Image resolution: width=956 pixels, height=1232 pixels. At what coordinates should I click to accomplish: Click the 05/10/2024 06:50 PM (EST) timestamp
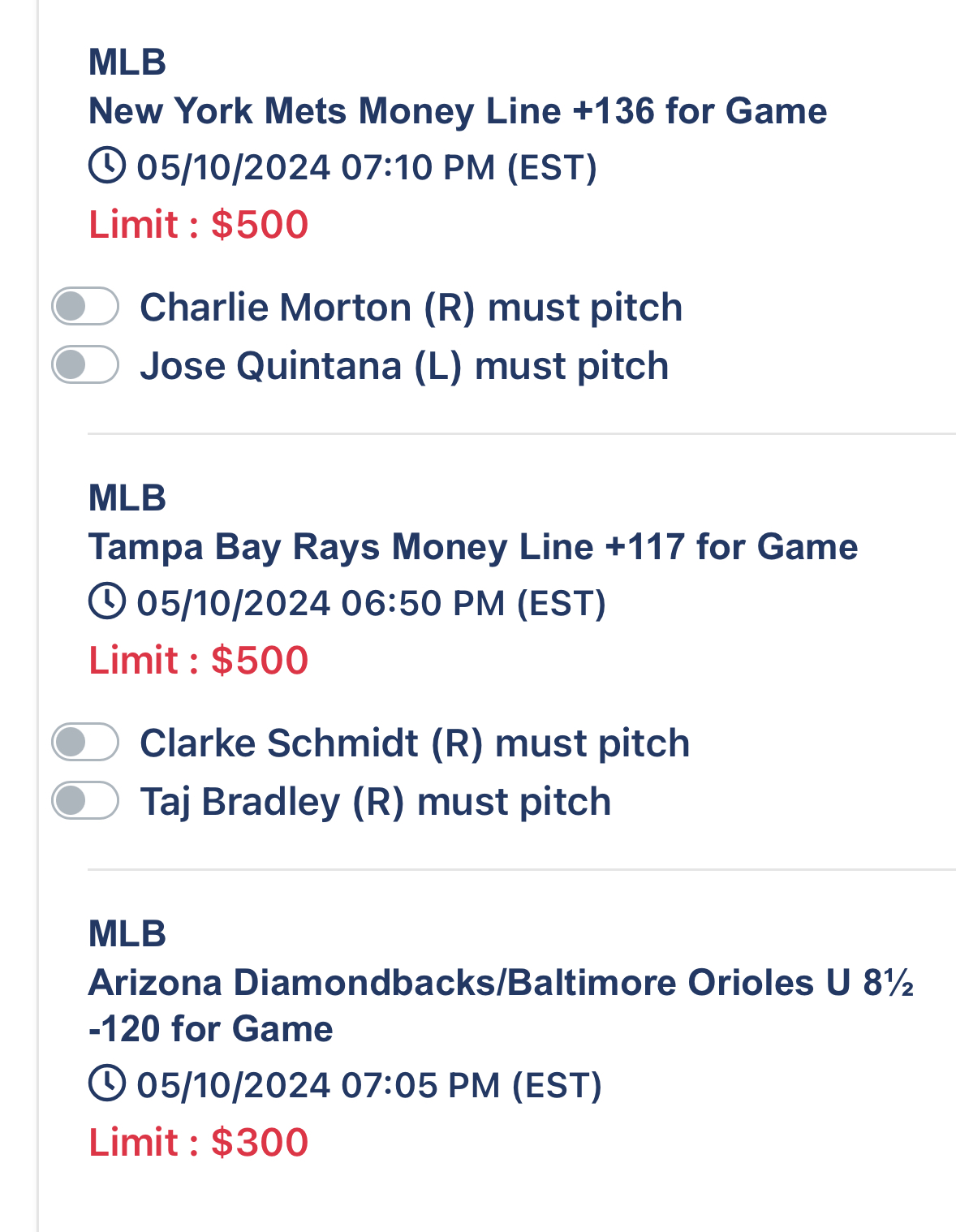click(372, 603)
